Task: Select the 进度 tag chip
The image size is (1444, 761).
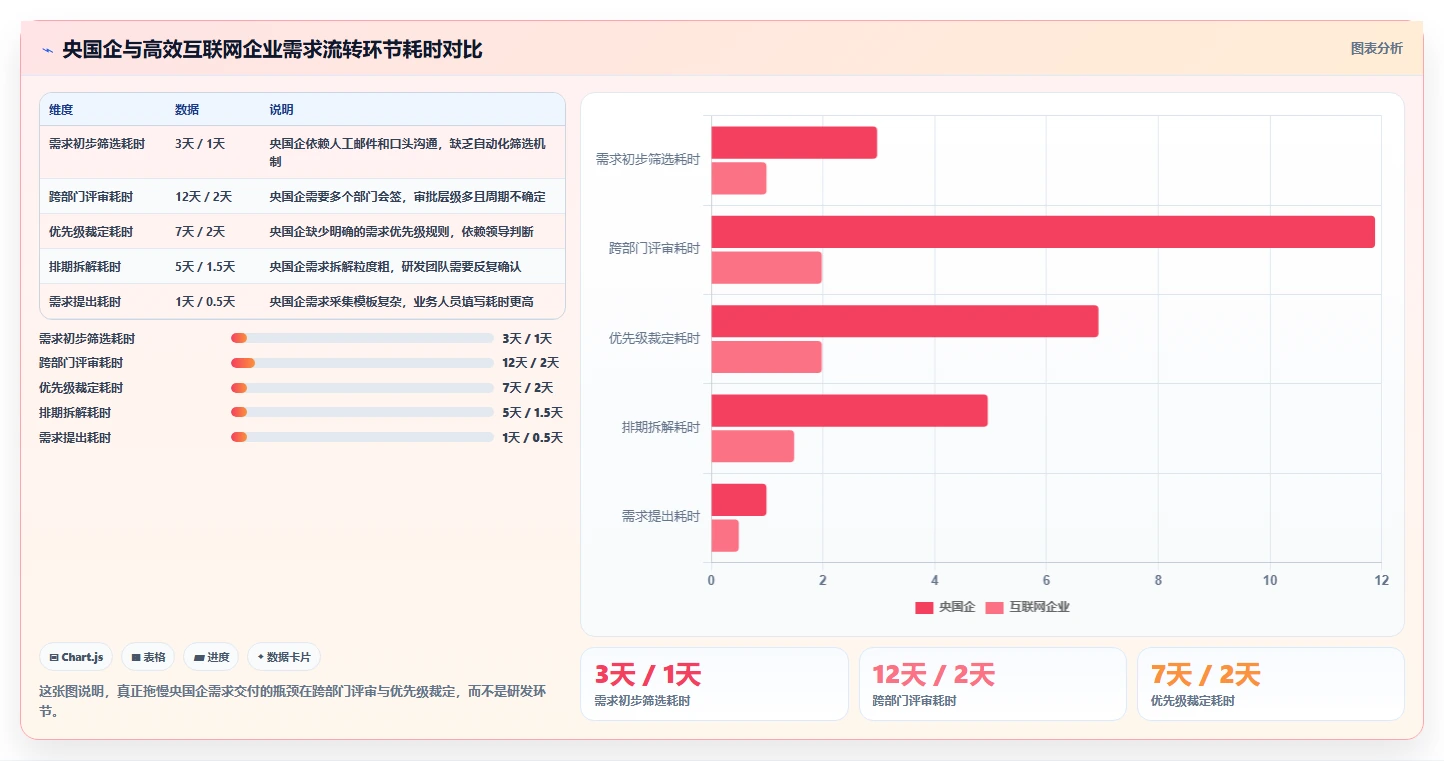Action: pyautogui.click(x=212, y=657)
